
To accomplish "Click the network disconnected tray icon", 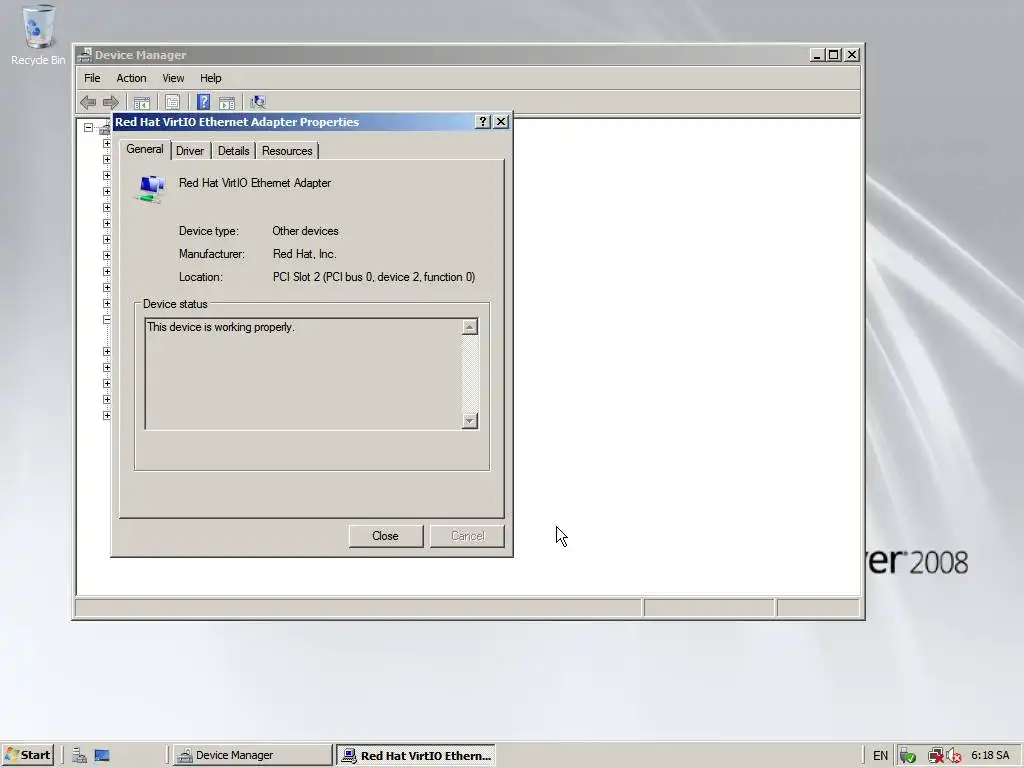I will [x=936, y=756].
